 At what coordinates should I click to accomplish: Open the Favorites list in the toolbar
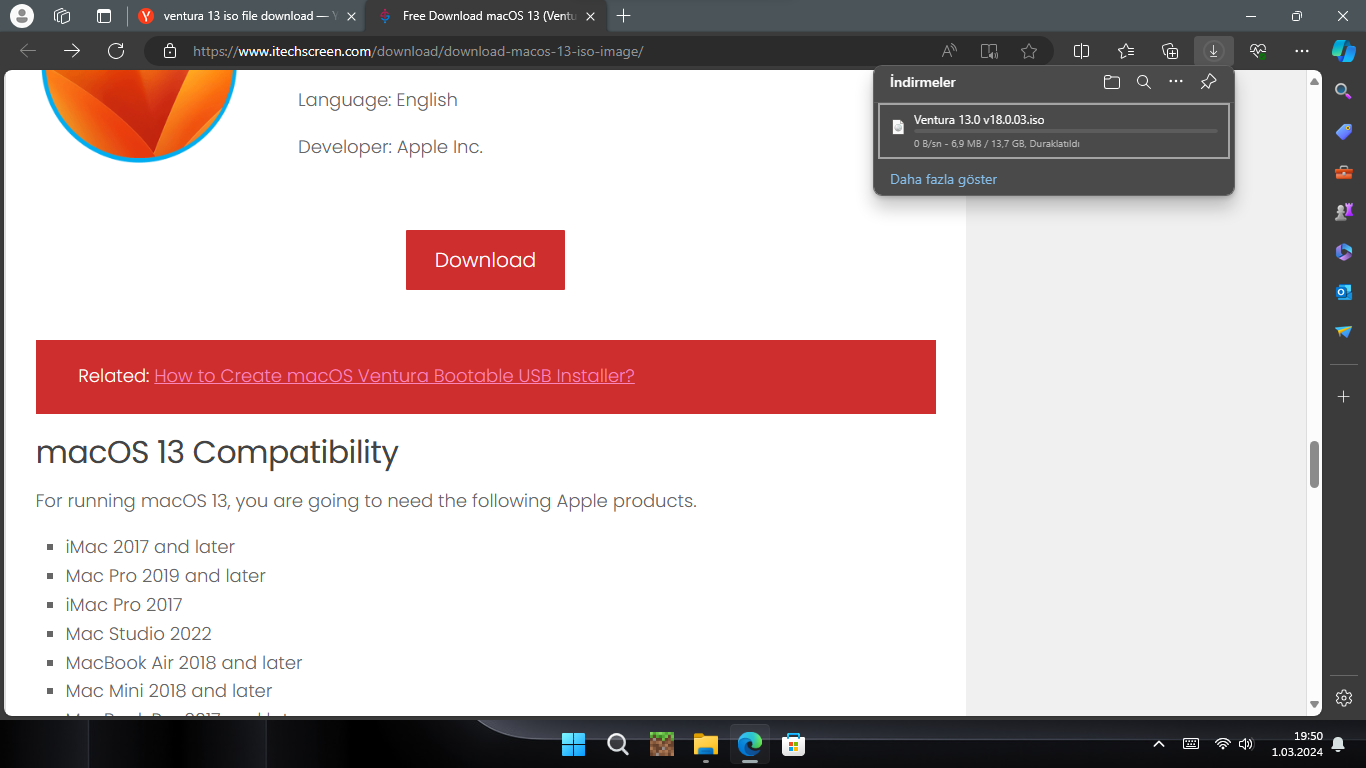tap(1126, 51)
